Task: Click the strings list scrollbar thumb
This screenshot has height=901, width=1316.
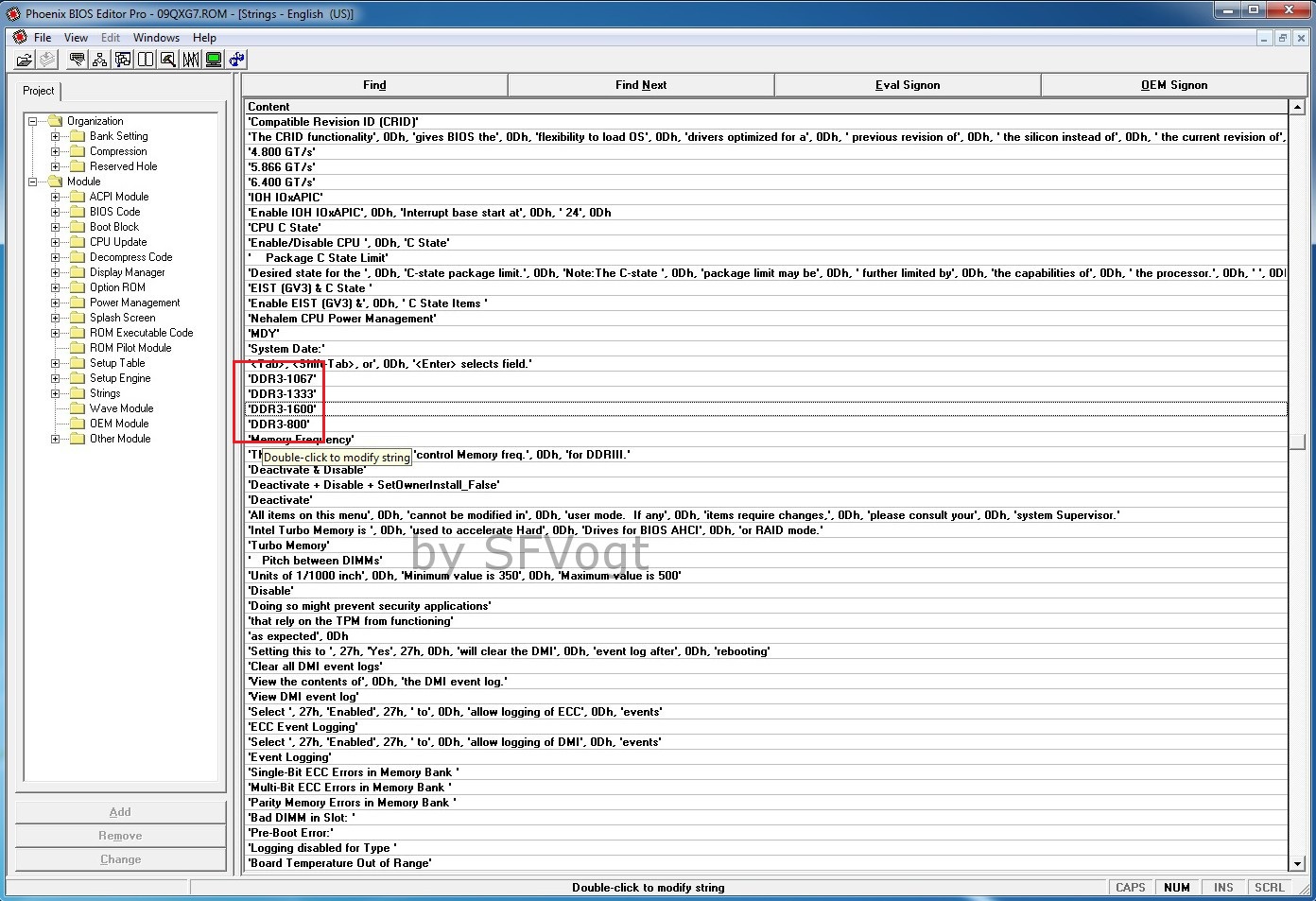Action: pyautogui.click(x=1297, y=442)
